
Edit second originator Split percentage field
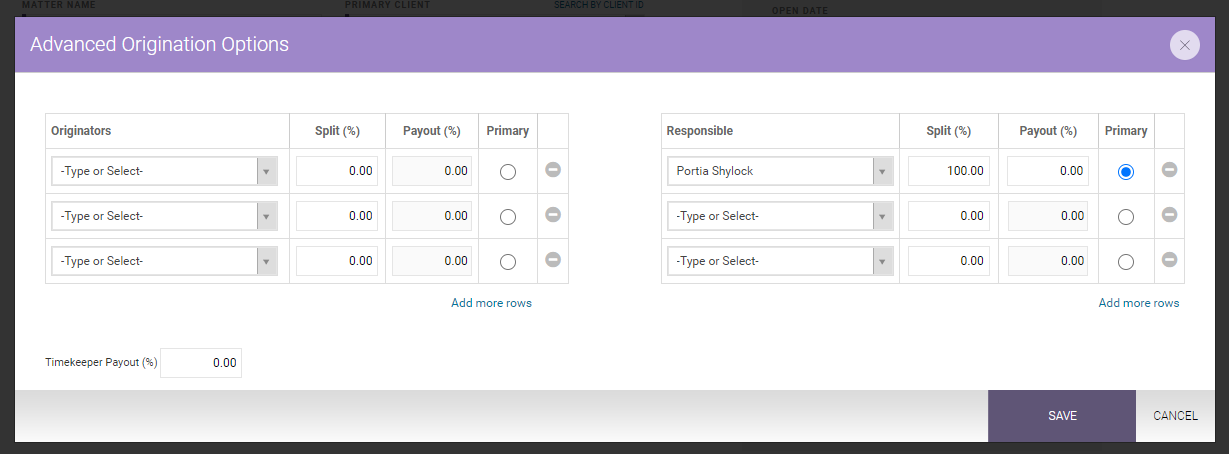337,216
